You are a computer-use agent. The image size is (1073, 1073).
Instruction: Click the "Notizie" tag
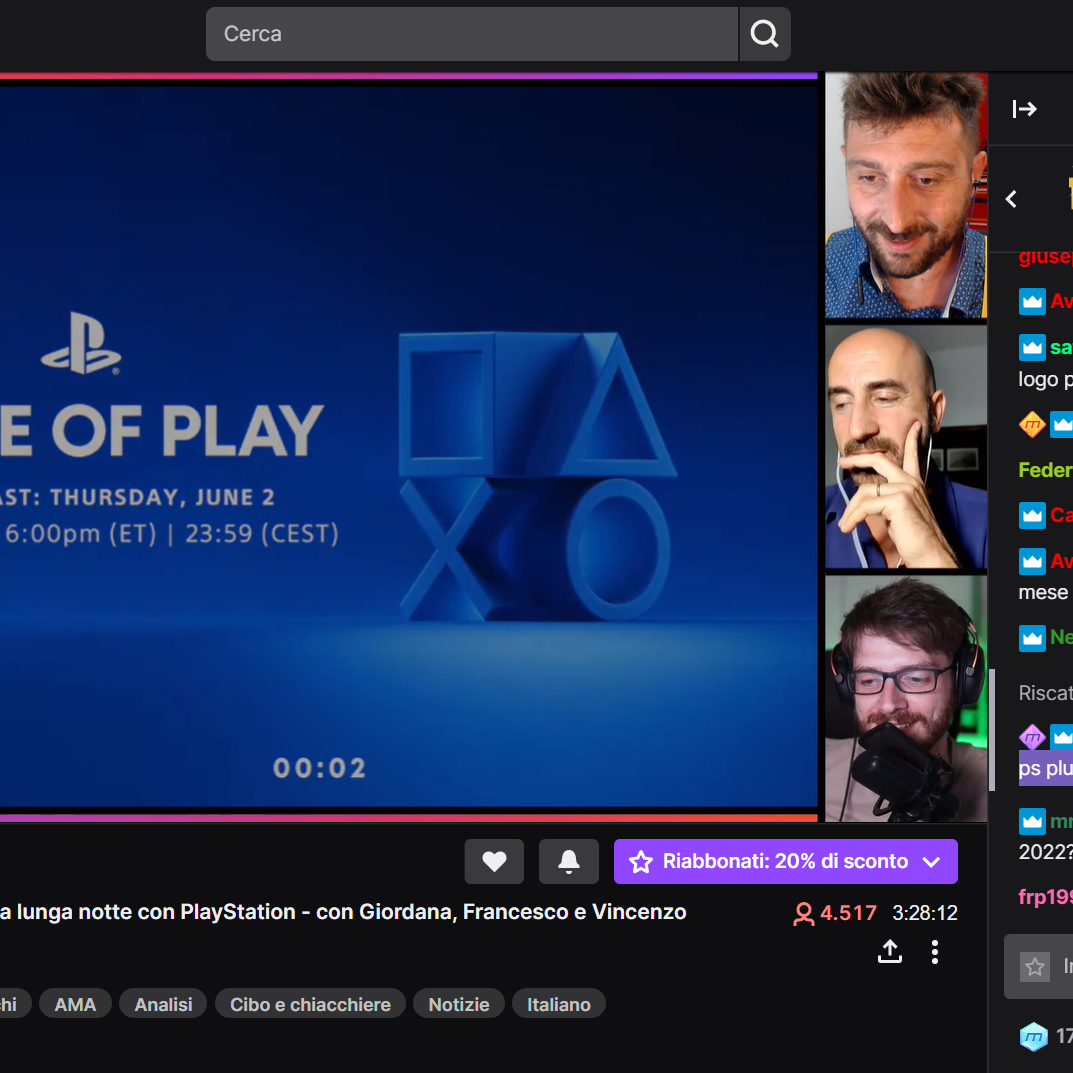[x=458, y=1004]
